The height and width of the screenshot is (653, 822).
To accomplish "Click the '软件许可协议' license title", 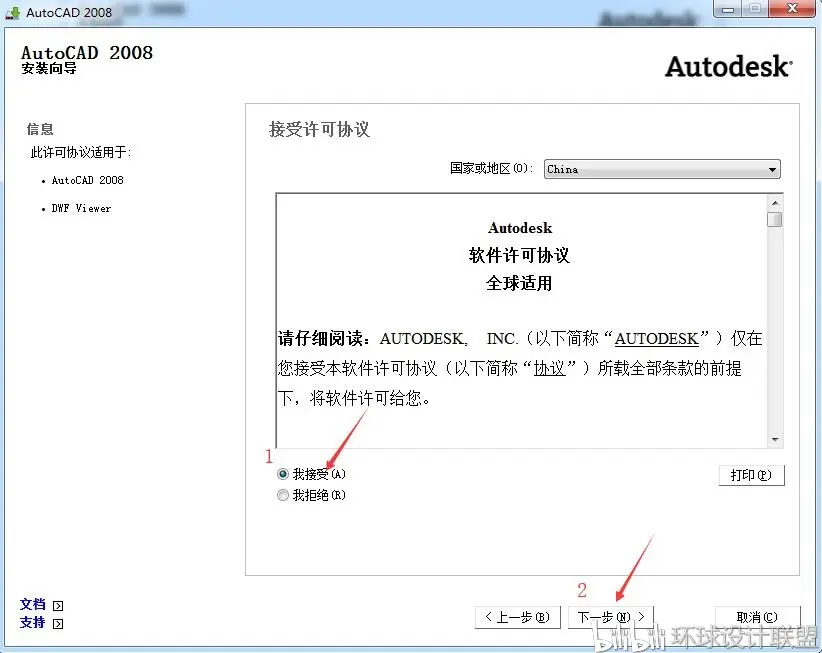I will [x=519, y=256].
